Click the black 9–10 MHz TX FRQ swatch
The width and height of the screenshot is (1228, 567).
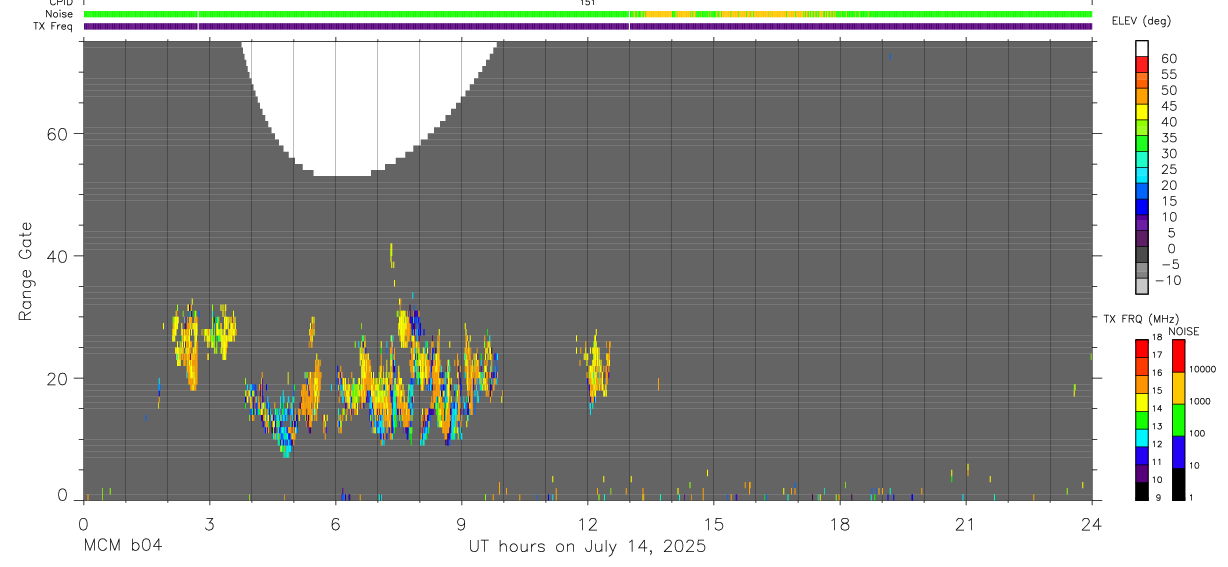1142,489
